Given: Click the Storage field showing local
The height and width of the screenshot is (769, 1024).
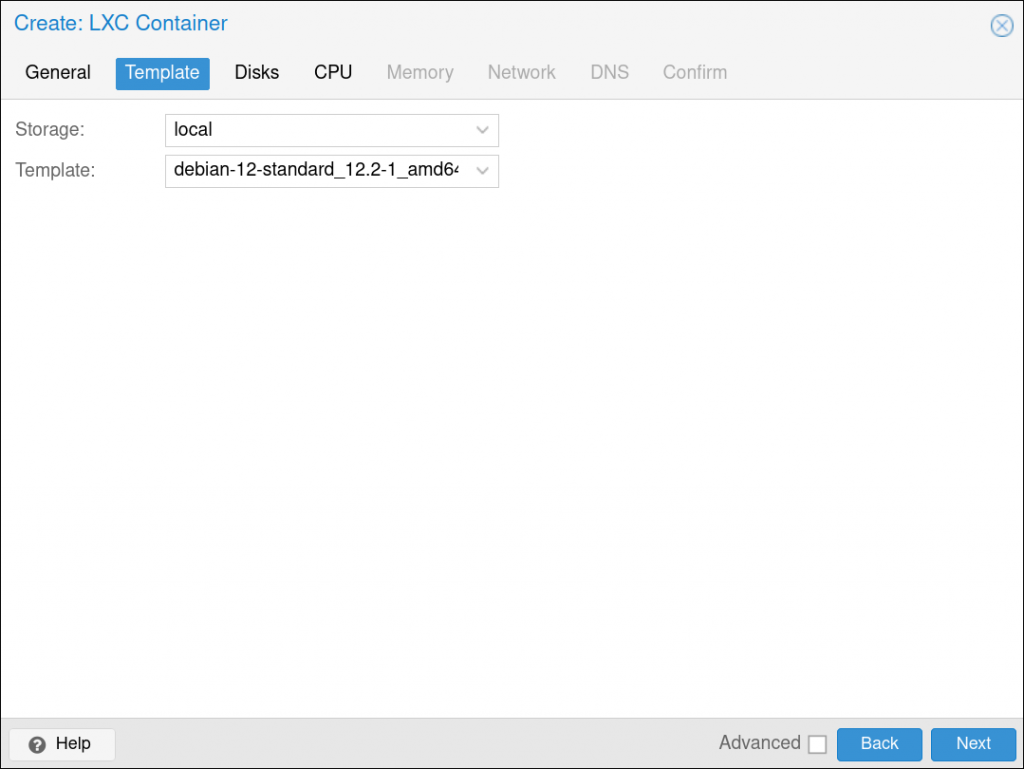Looking at the screenshot, I should (x=316, y=130).
